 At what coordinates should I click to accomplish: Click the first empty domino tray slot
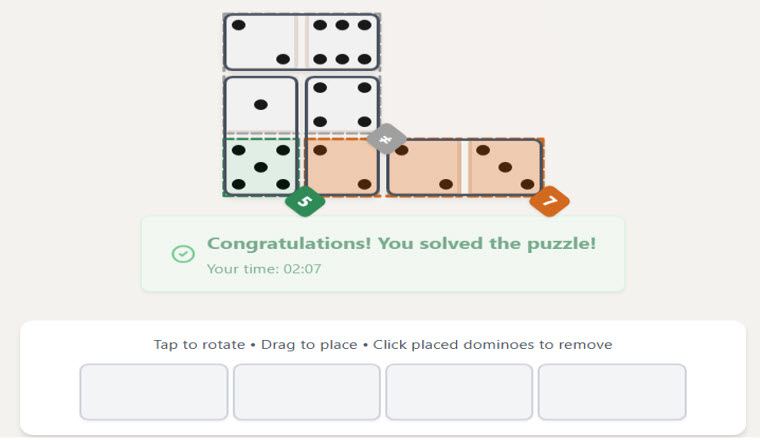154,392
